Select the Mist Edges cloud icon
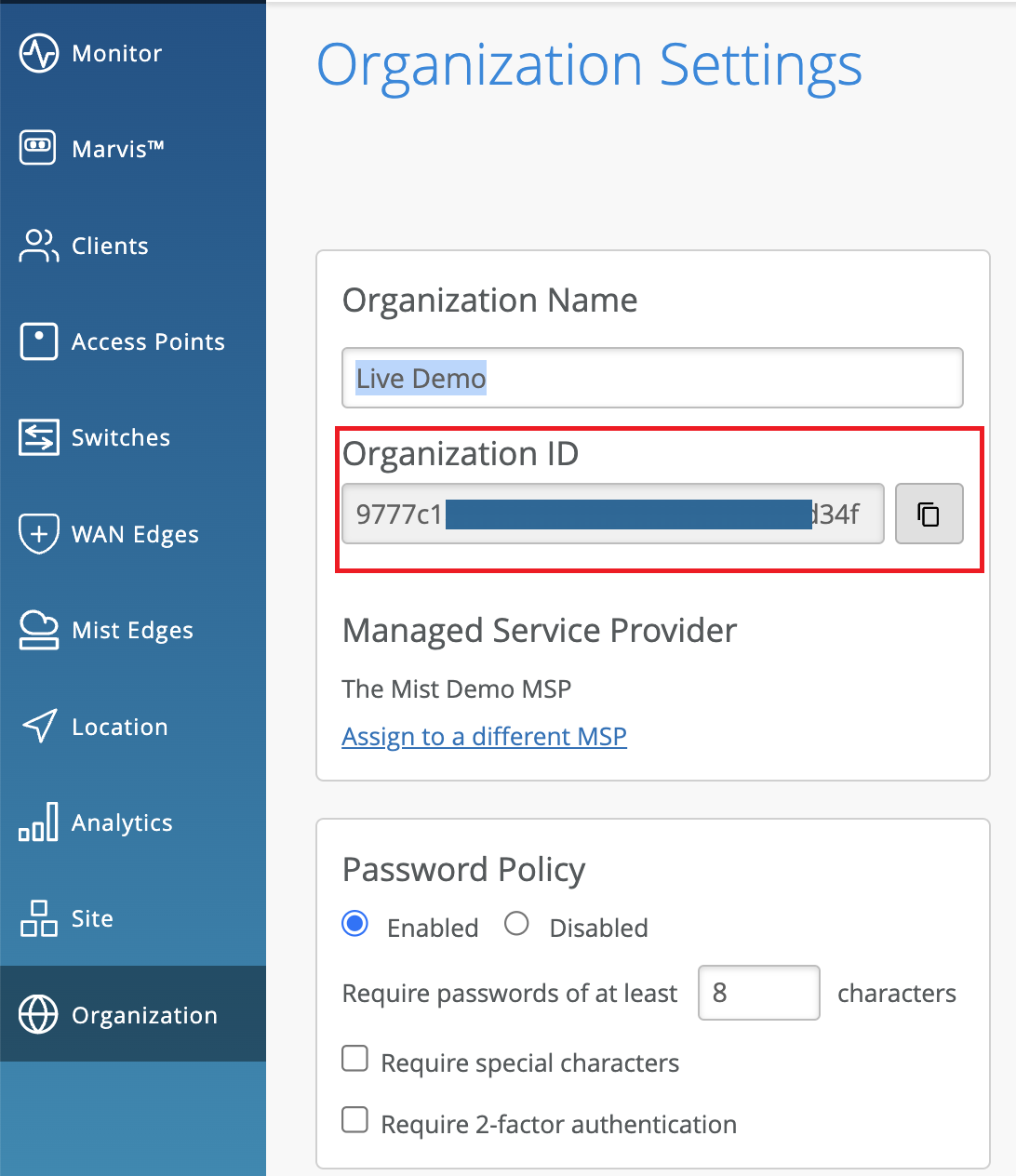This screenshot has width=1016, height=1176. [38, 630]
